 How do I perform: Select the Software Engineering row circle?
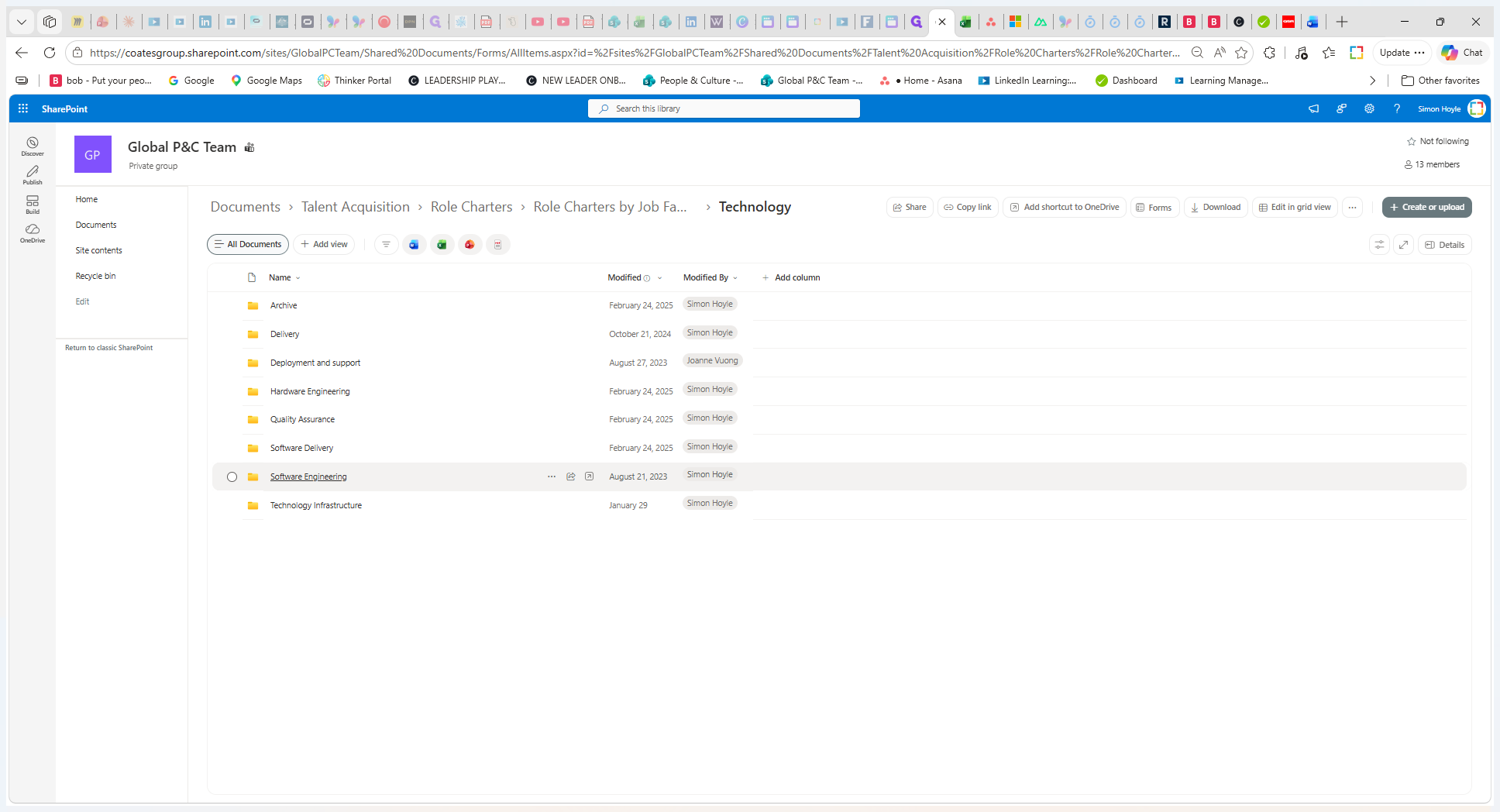pos(232,477)
